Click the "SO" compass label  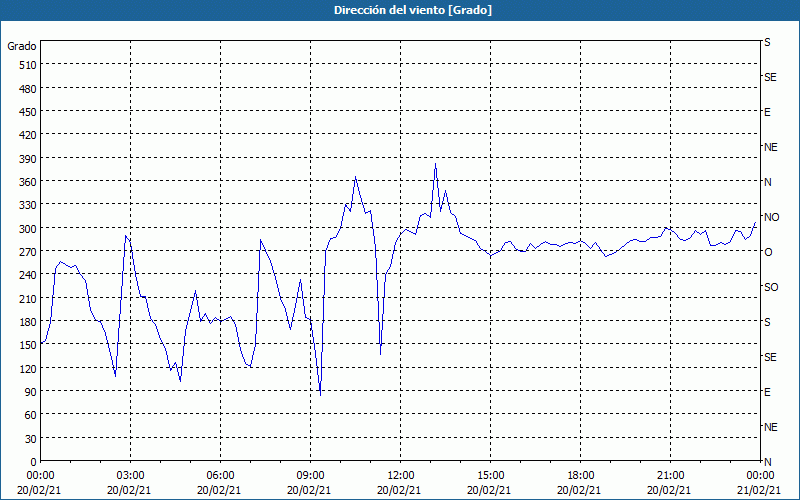[771, 287]
